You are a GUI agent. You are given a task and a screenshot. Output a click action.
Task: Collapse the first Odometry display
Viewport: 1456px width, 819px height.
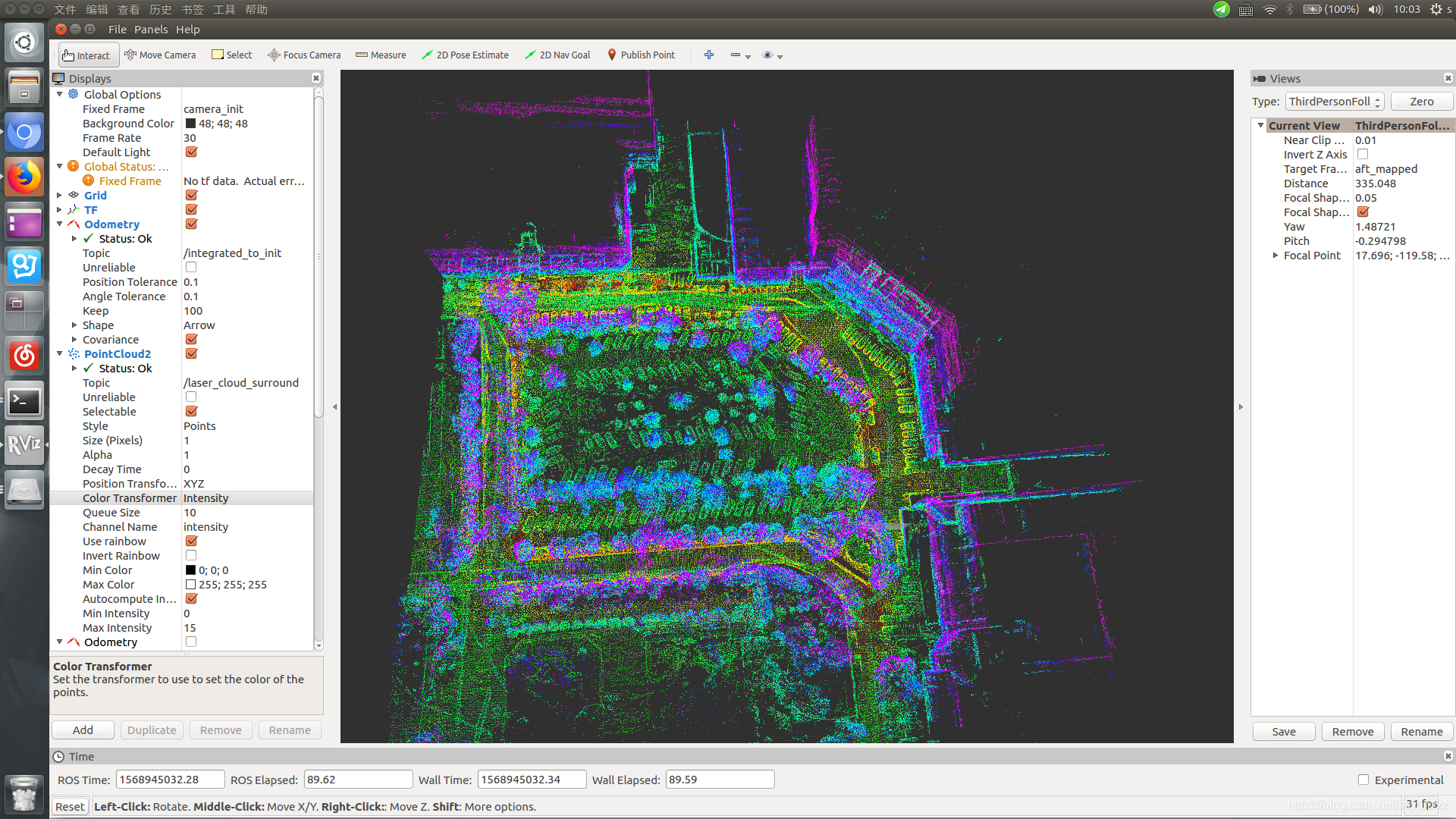(60, 224)
